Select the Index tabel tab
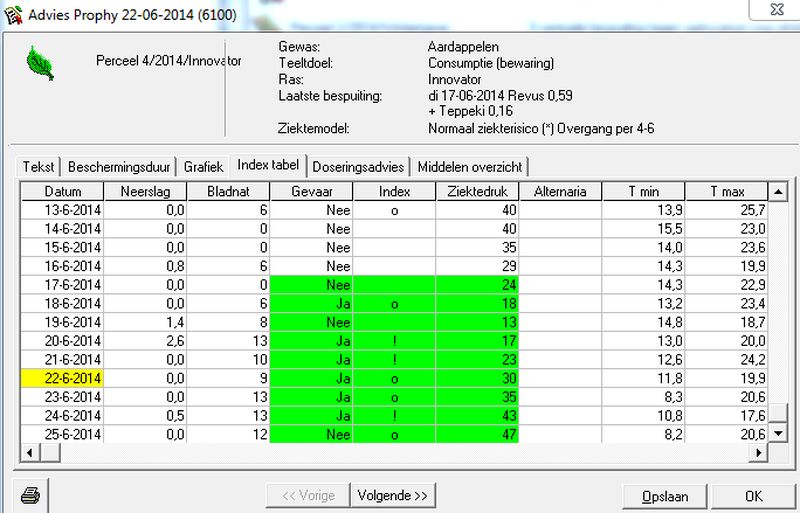The height and width of the screenshot is (513, 800). click(x=268, y=165)
